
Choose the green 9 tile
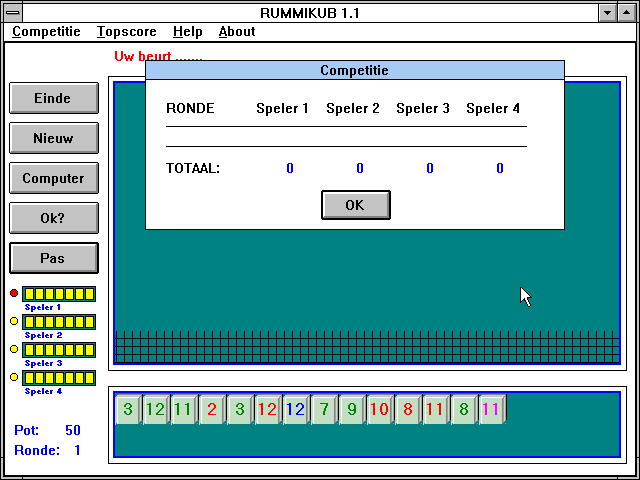point(351,409)
